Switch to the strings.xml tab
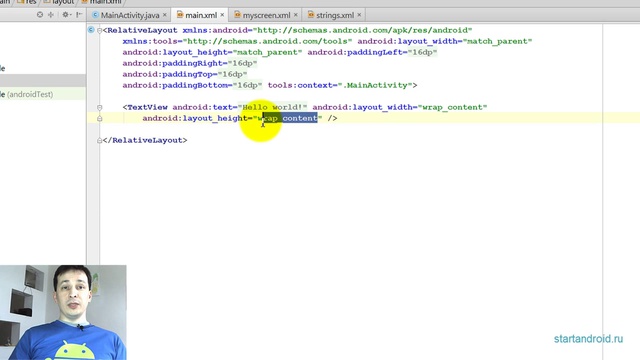Image resolution: width=640 pixels, height=360 pixels. (x=335, y=15)
